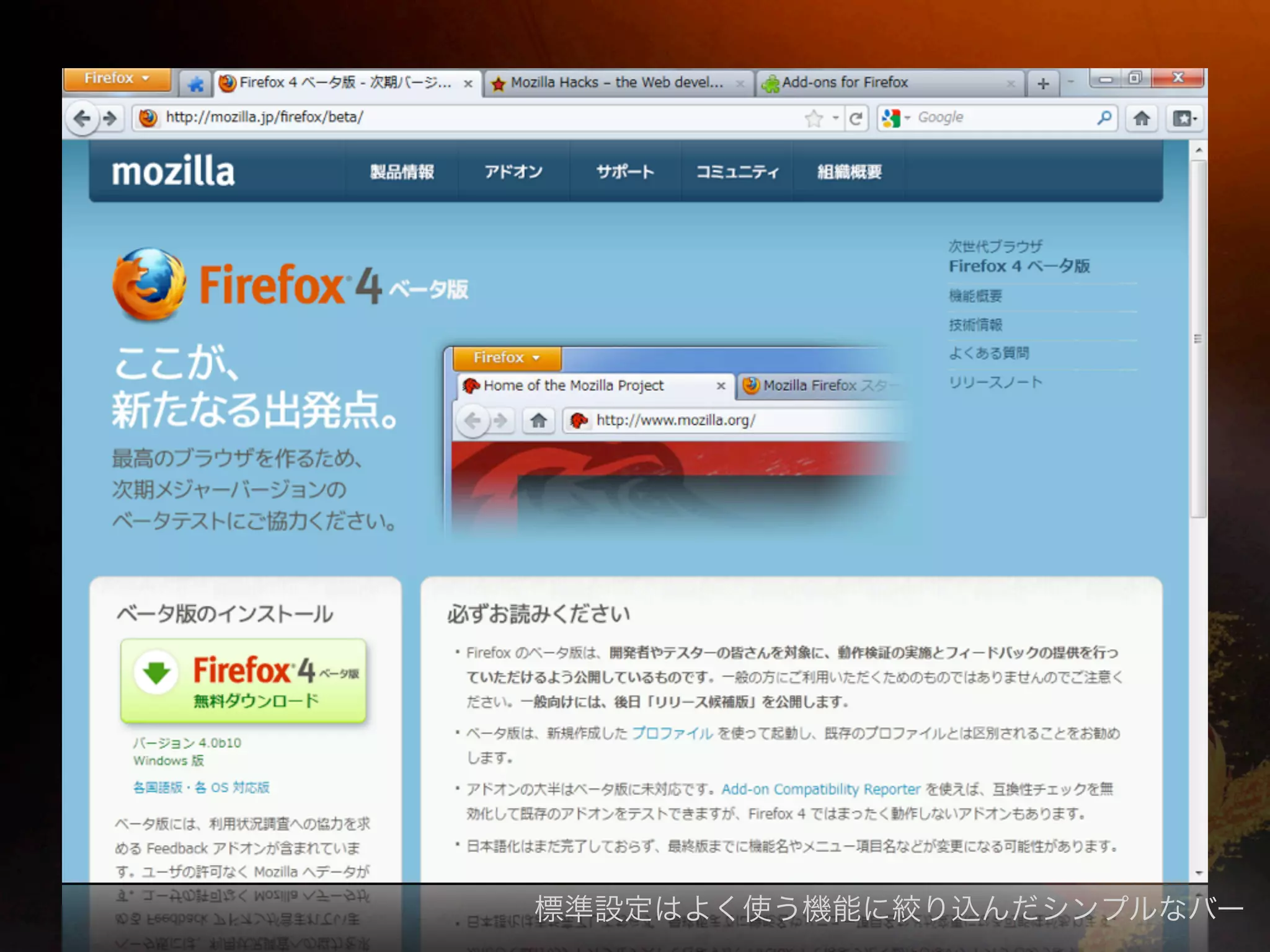Click the search magnifier icon
The width and height of the screenshot is (1270, 952).
[x=1104, y=118]
